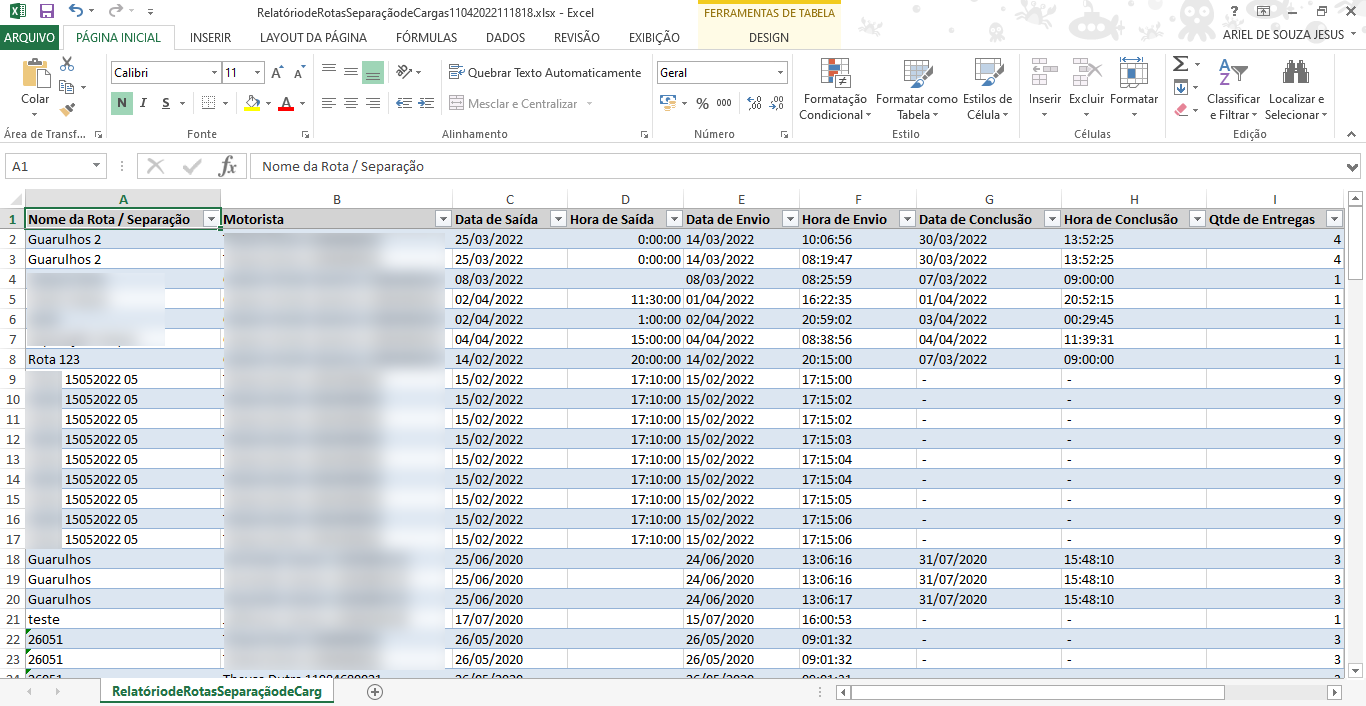Open Formatação Condicional
Image resolution: width=1366 pixels, height=706 pixels.
pos(833,90)
